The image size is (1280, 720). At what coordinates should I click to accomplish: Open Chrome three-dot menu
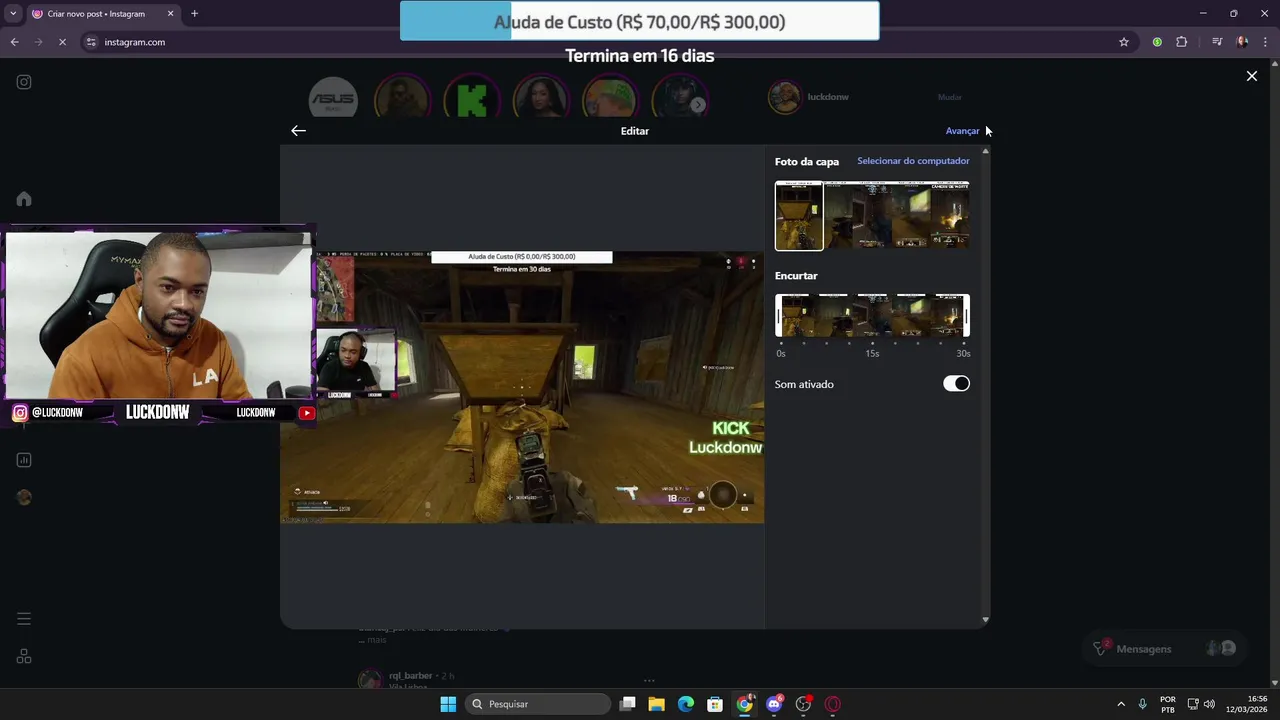[x=1266, y=42]
